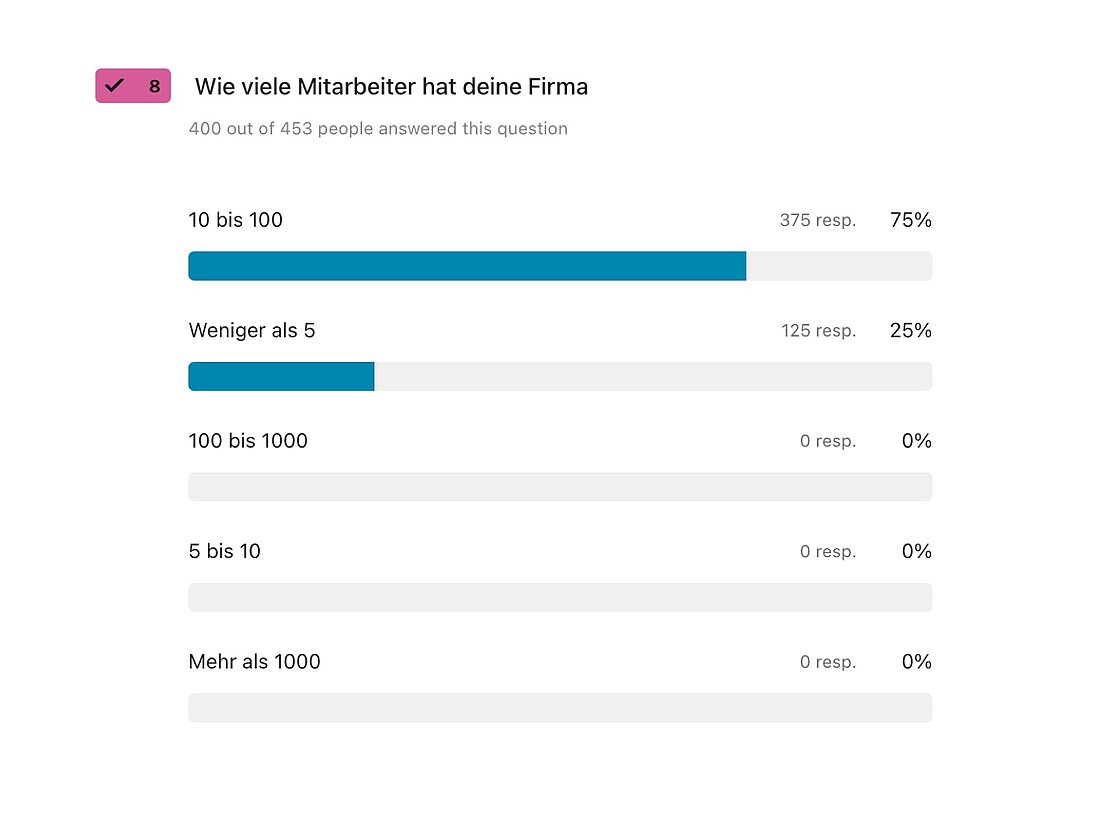Click the empty bar under '100 bis 1000'

[x=560, y=486]
